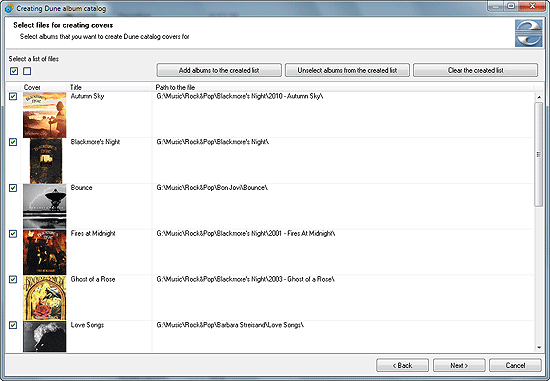The image size is (550, 381).
Task: Click the title text Ghost of a Rose
Action: click(x=93, y=279)
